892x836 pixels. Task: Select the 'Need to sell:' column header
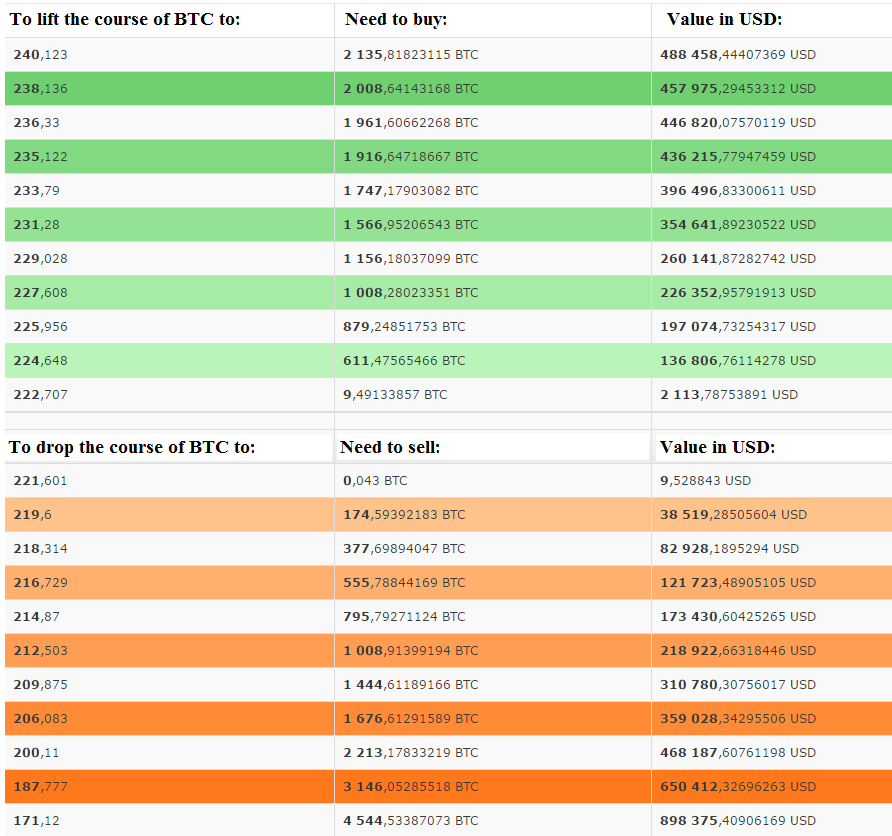pos(390,448)
